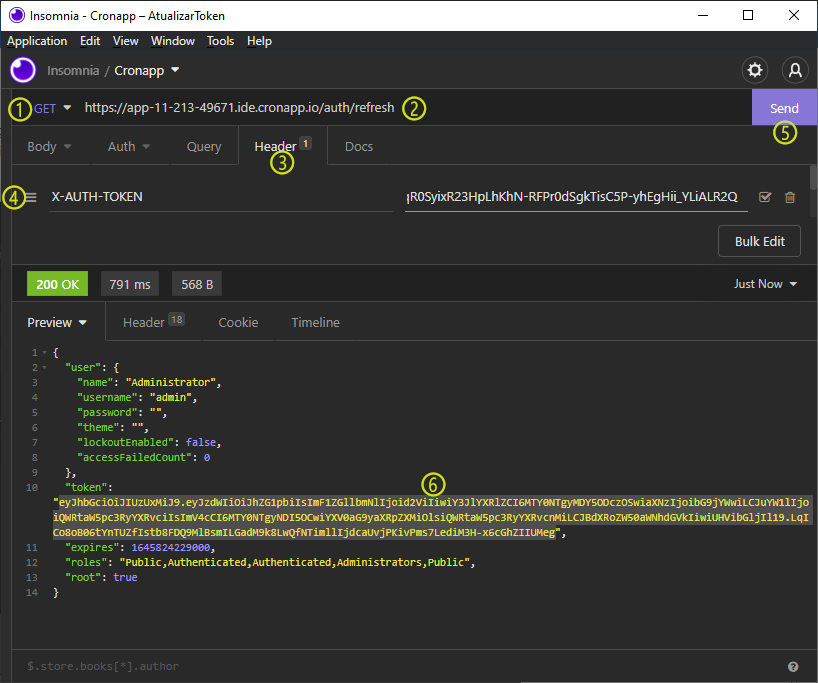Open the Window menu
The height and width of the screenshot is (683, 818).
(x=173, y=41)
